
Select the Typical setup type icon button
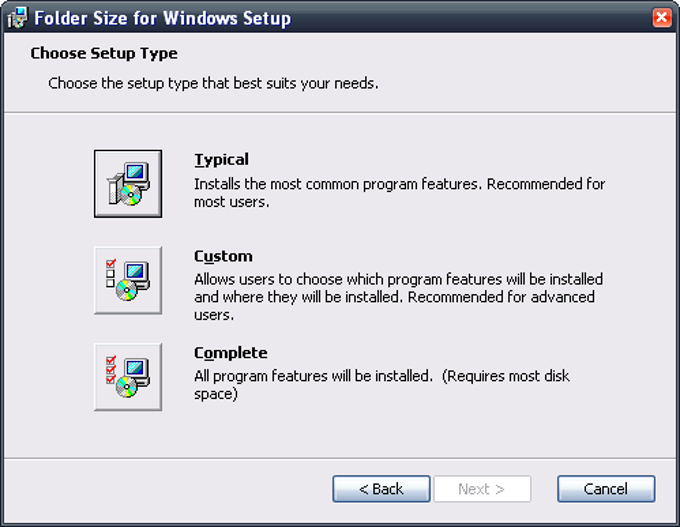(127, 183)
